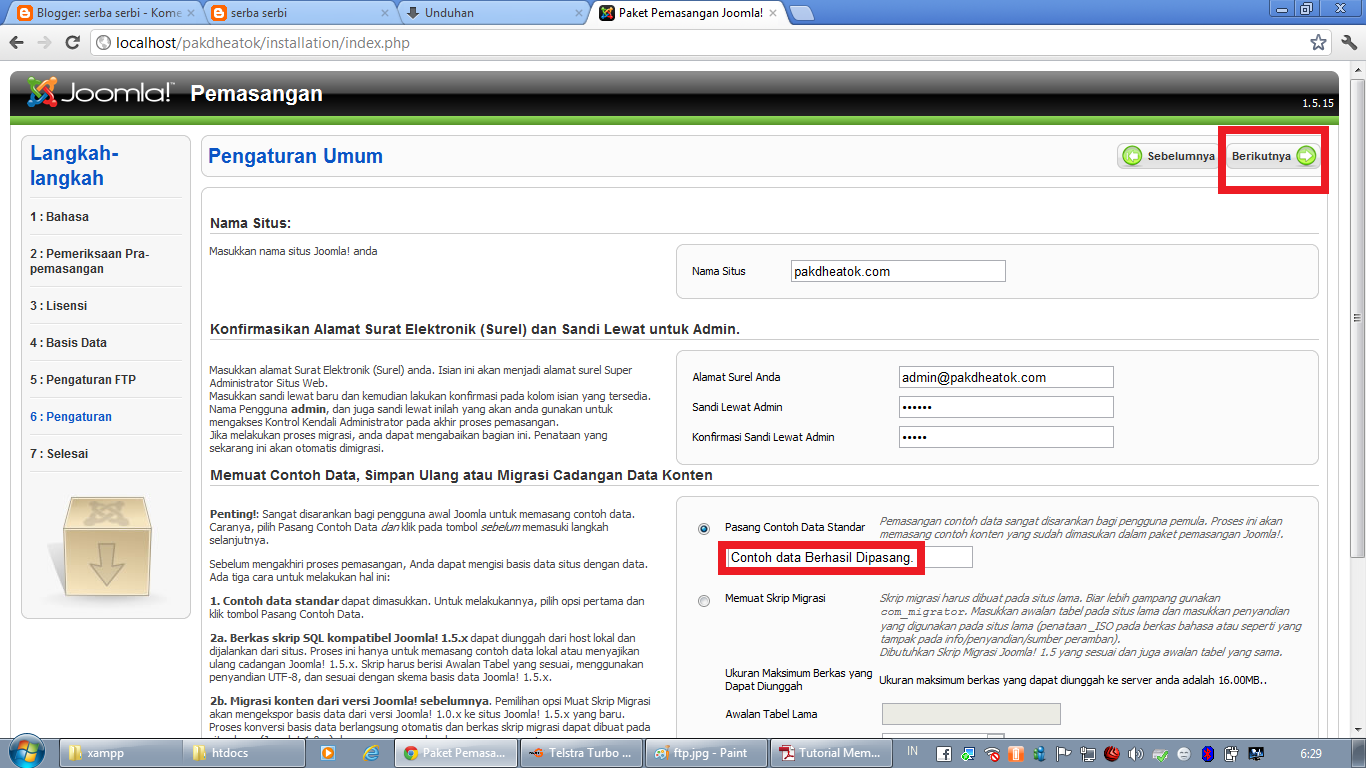Switch to ftp.jpg - Paint window
Viewport: 1366px width, 768px height.
[708, 753]
